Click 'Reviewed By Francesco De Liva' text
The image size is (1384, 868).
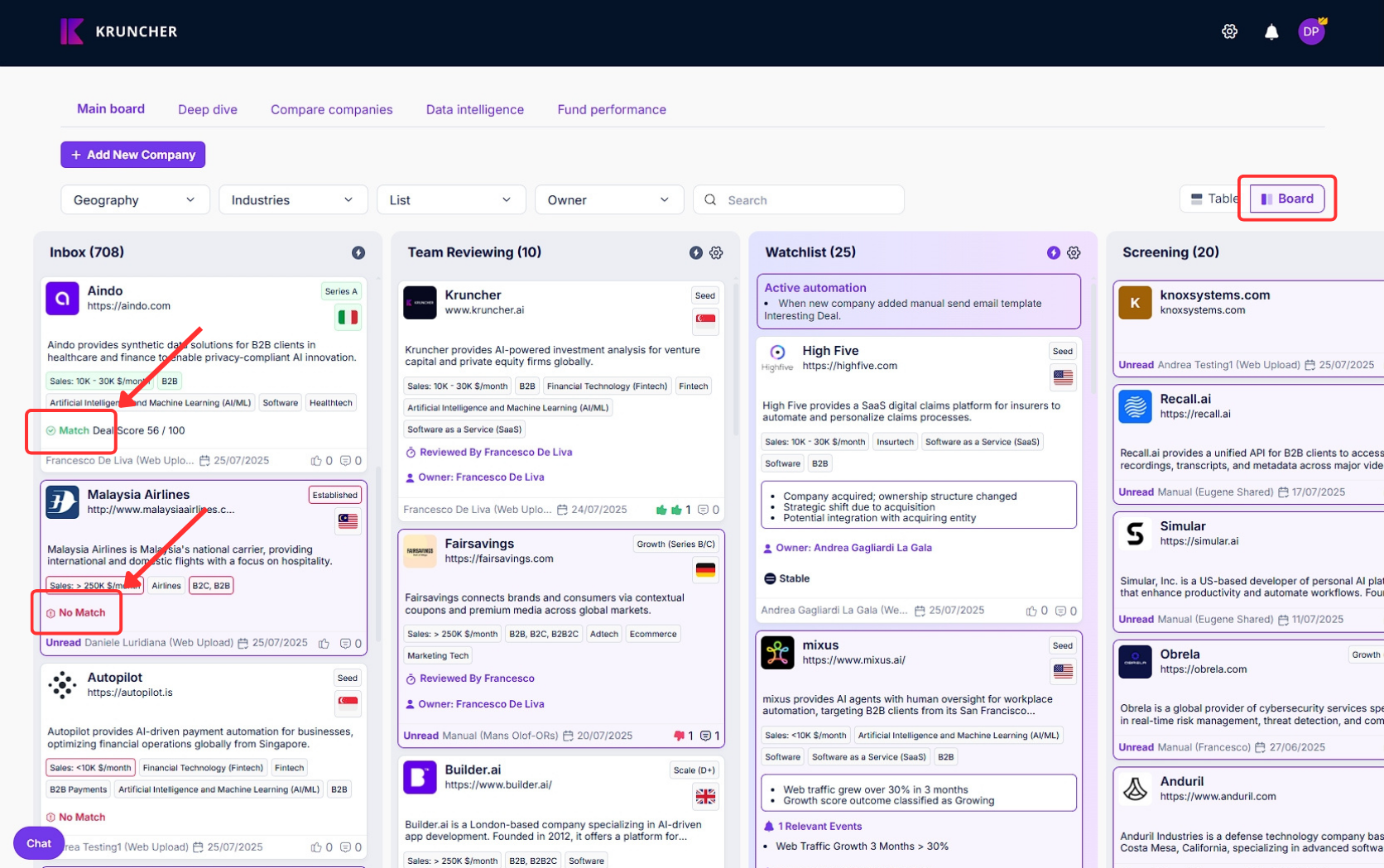coord(496,453)
